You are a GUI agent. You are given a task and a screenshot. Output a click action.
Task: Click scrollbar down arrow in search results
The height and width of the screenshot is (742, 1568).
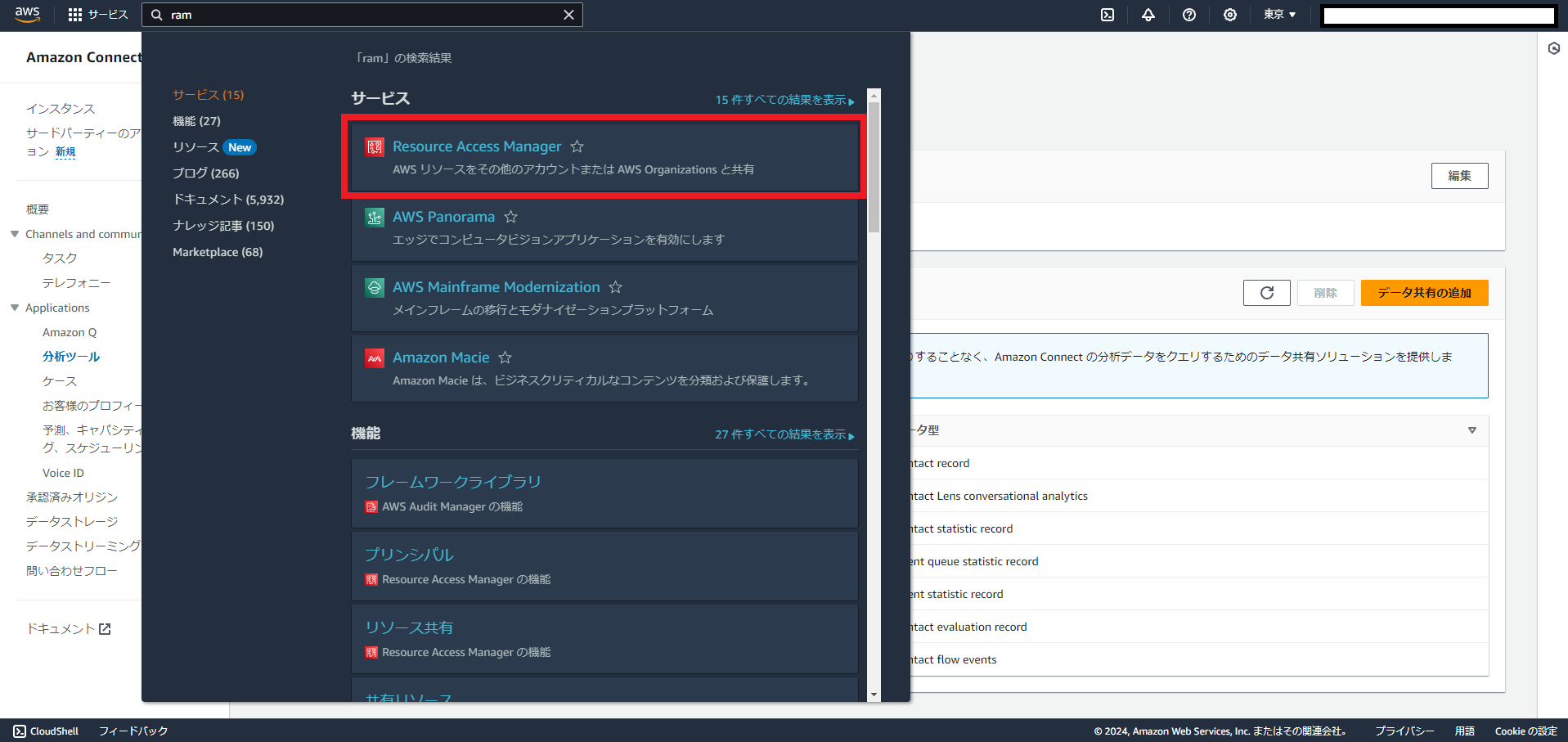coord(874,695)
